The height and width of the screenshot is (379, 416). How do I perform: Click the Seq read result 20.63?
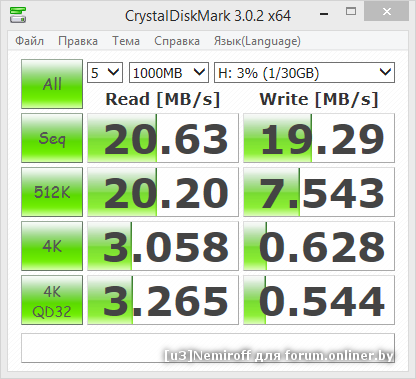coord(163,138)
